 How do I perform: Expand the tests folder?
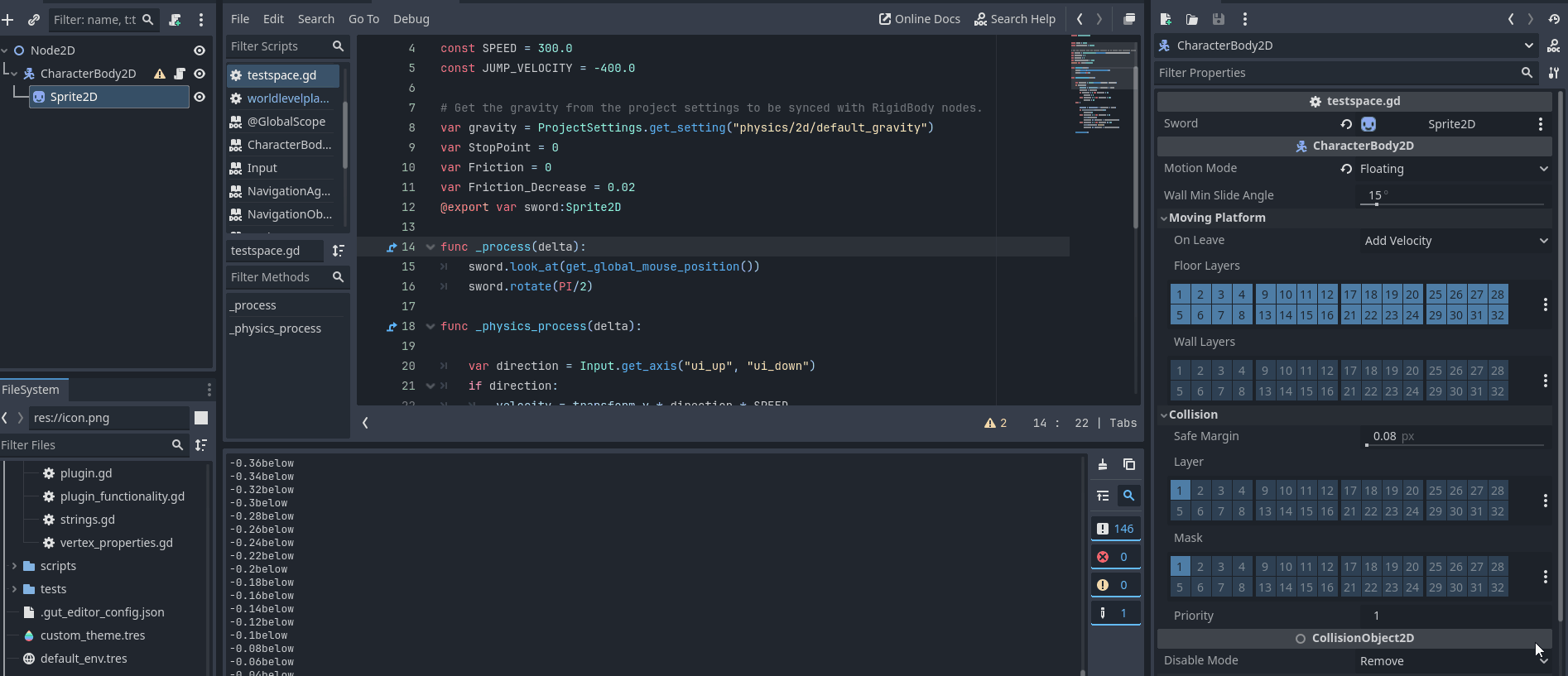point(14,589)
